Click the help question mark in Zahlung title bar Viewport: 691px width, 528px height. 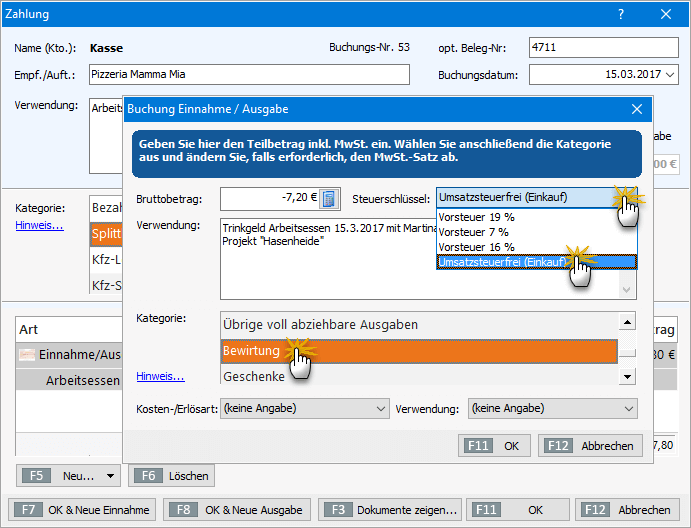point(621,14)
